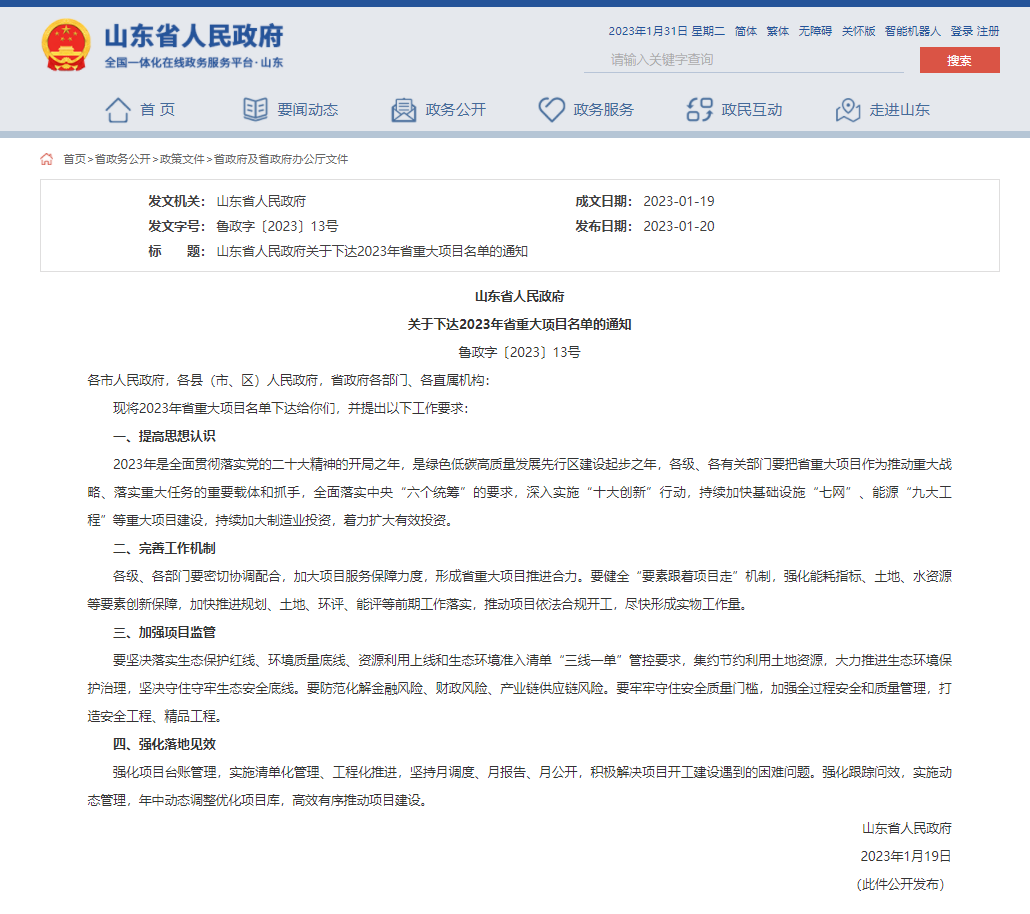The width and height of the screenshot is (1030, 914).
Task: Enable 无障碍 accessibility mode
Action: [815, 31]
